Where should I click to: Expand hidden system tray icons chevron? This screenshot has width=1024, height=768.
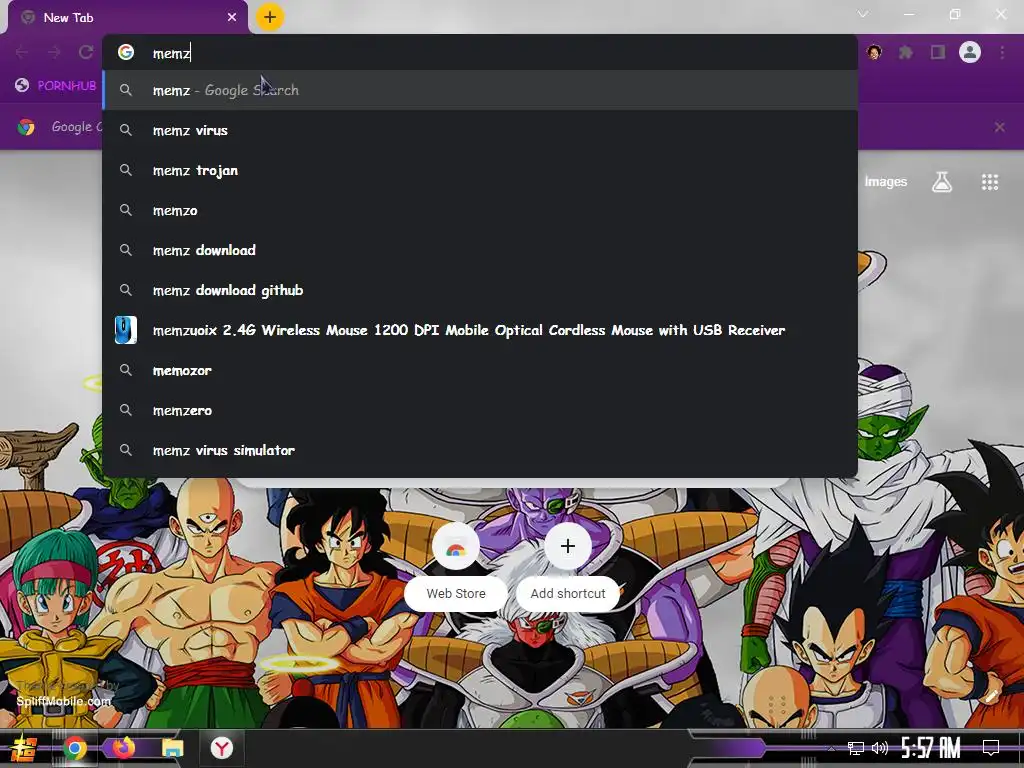click(x=831, y=748)
